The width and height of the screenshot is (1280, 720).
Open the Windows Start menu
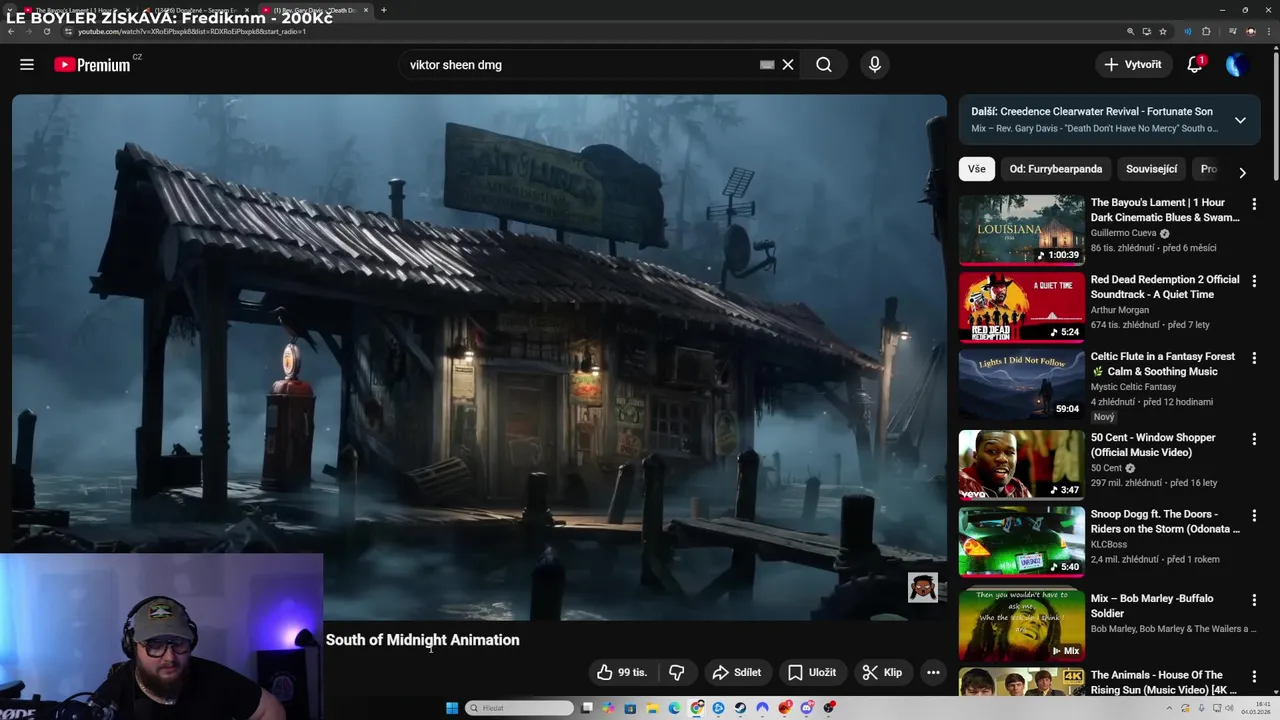click(452, 708)
